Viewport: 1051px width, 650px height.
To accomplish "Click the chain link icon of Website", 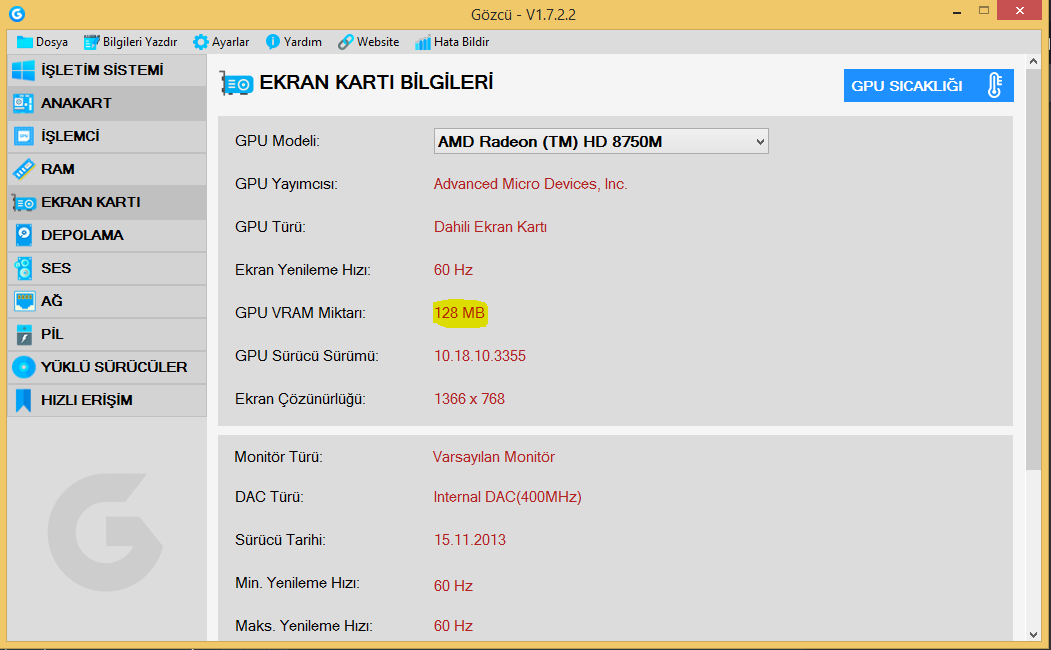I will [345, 42].
